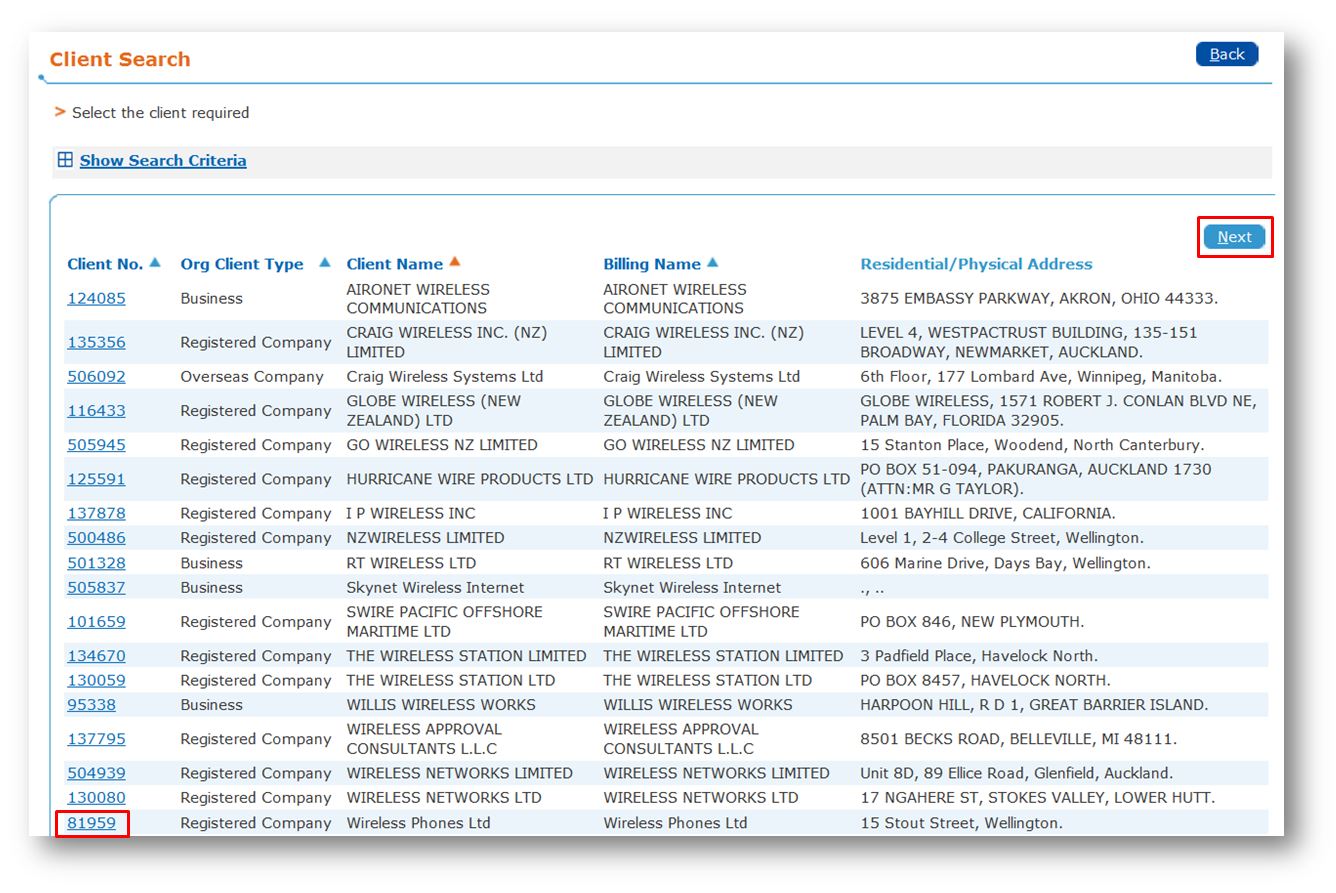Open client number 116433
The image size is (1336, 893).
click(x=96, y=410)
